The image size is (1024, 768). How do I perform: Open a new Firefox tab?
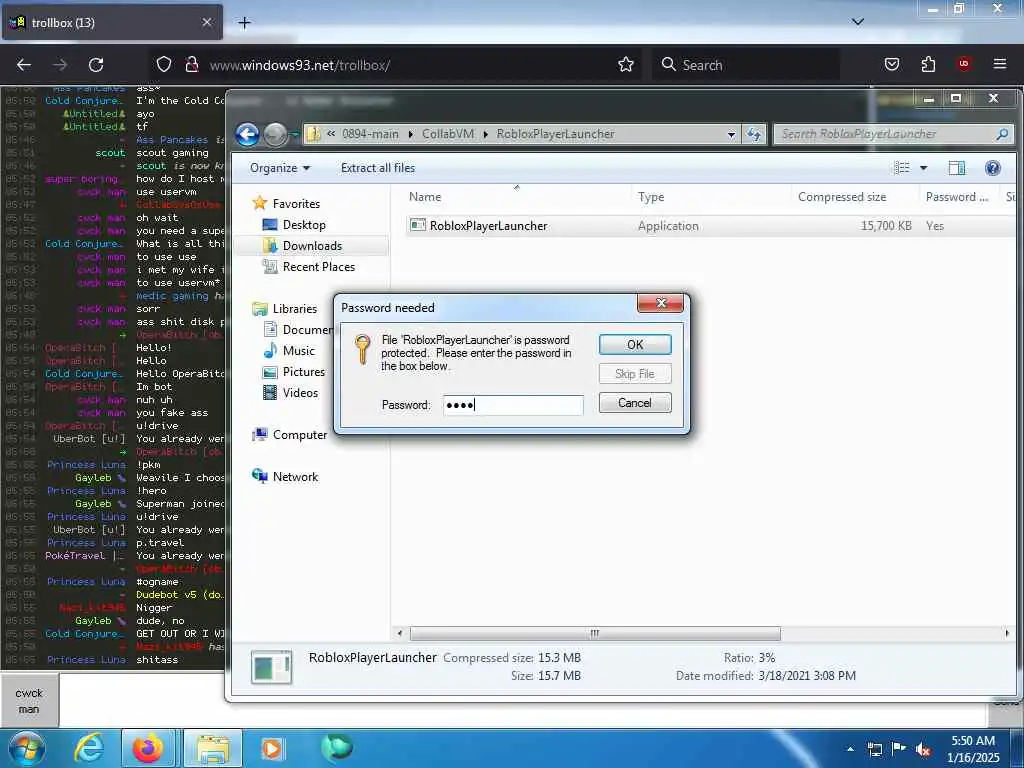244,23
